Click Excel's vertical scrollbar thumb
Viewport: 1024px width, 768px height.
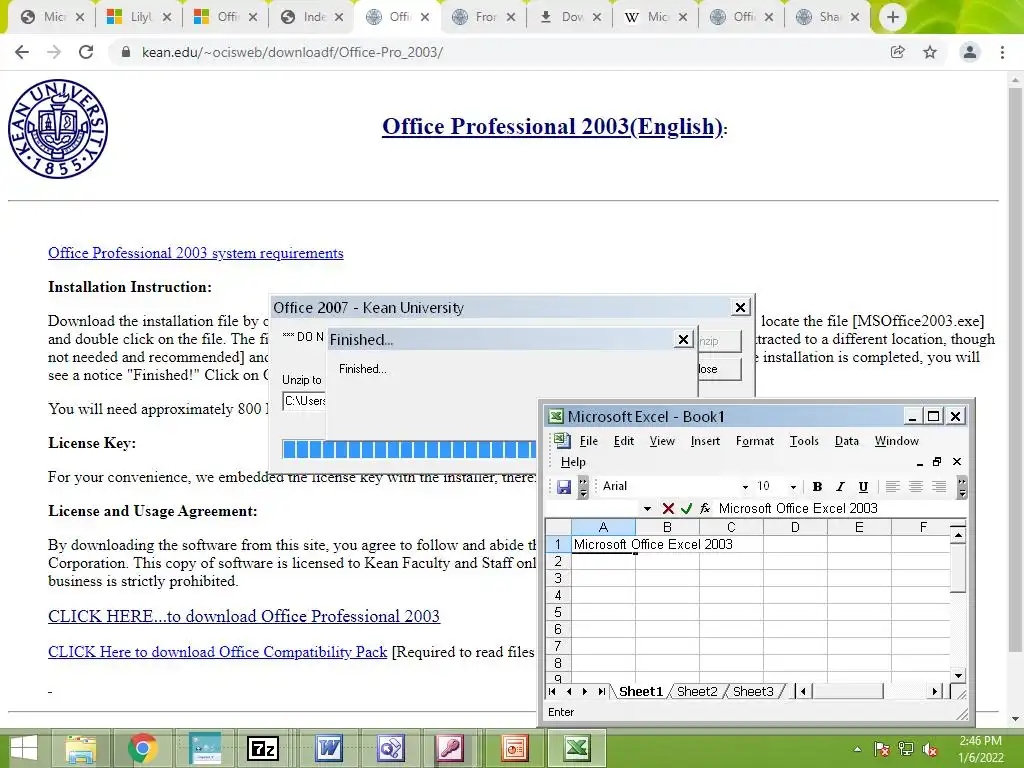(957, 569)
